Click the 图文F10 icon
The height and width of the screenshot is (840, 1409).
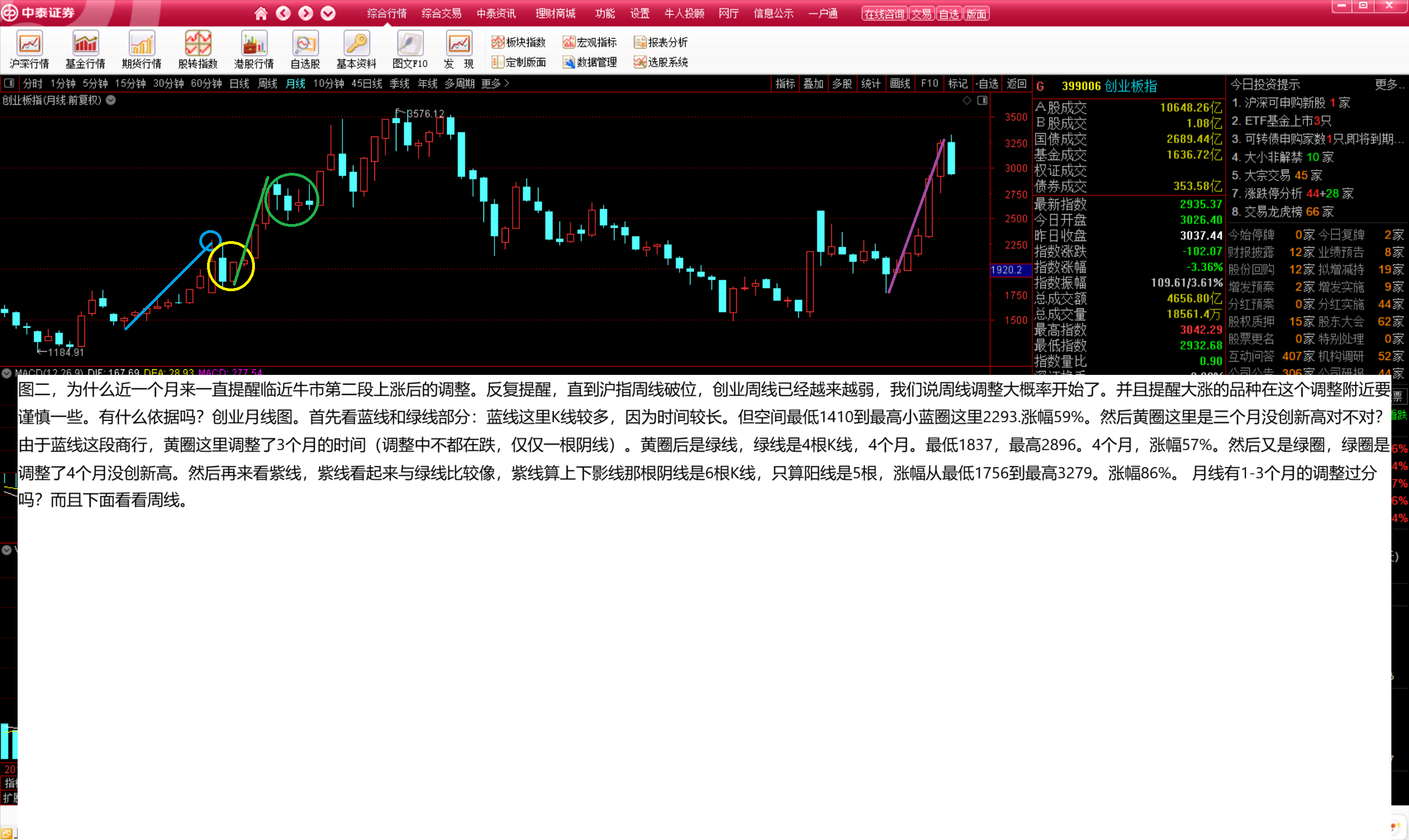coord(410,44)
